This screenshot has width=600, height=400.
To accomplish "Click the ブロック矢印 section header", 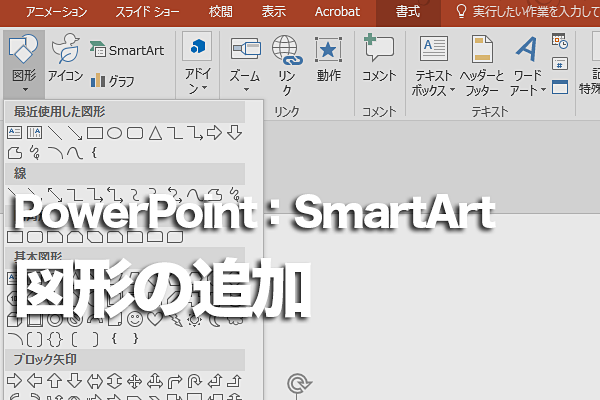I will tap(125, 359).
